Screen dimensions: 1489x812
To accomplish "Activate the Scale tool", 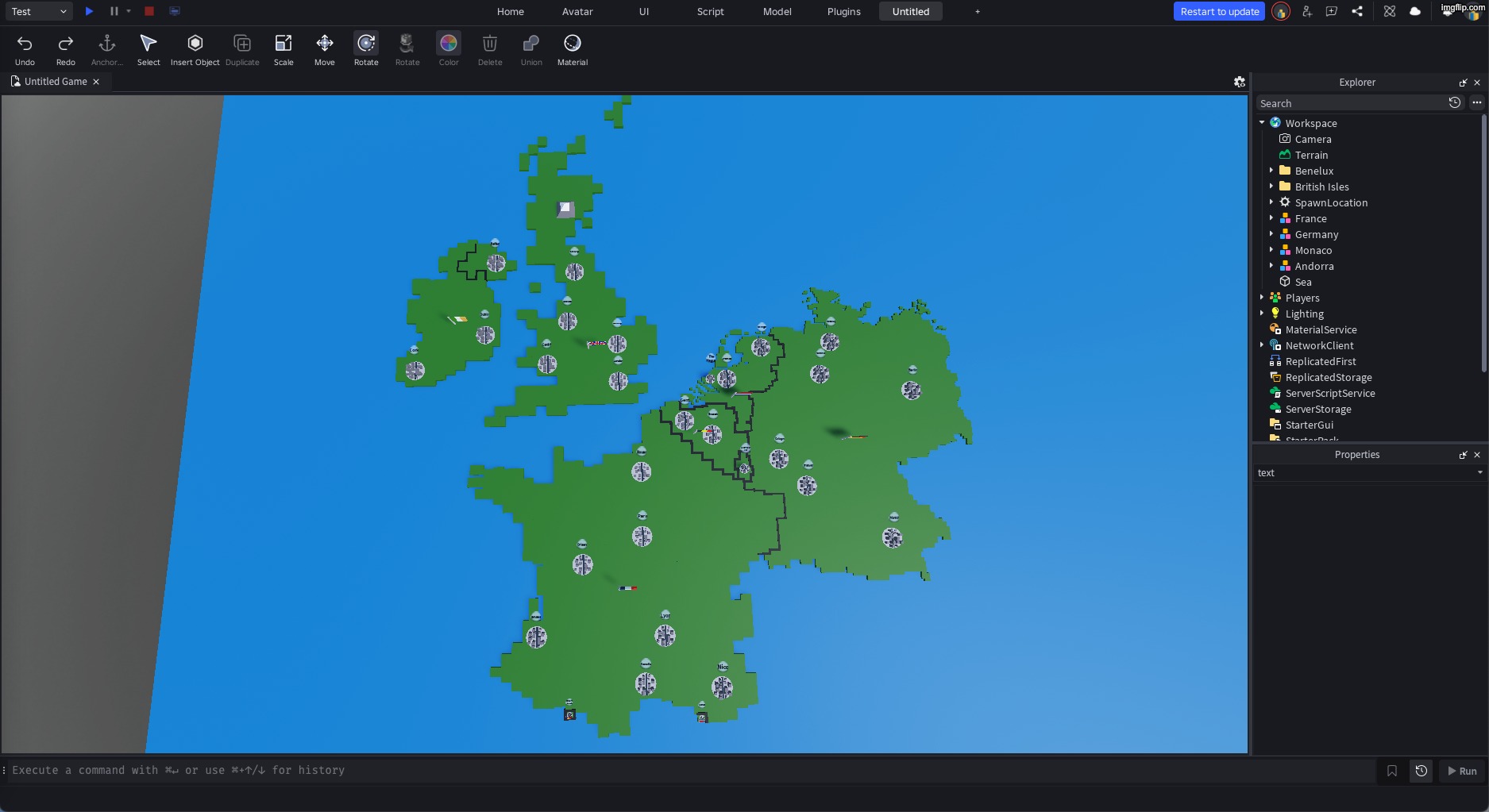I will tap(284, 50).
